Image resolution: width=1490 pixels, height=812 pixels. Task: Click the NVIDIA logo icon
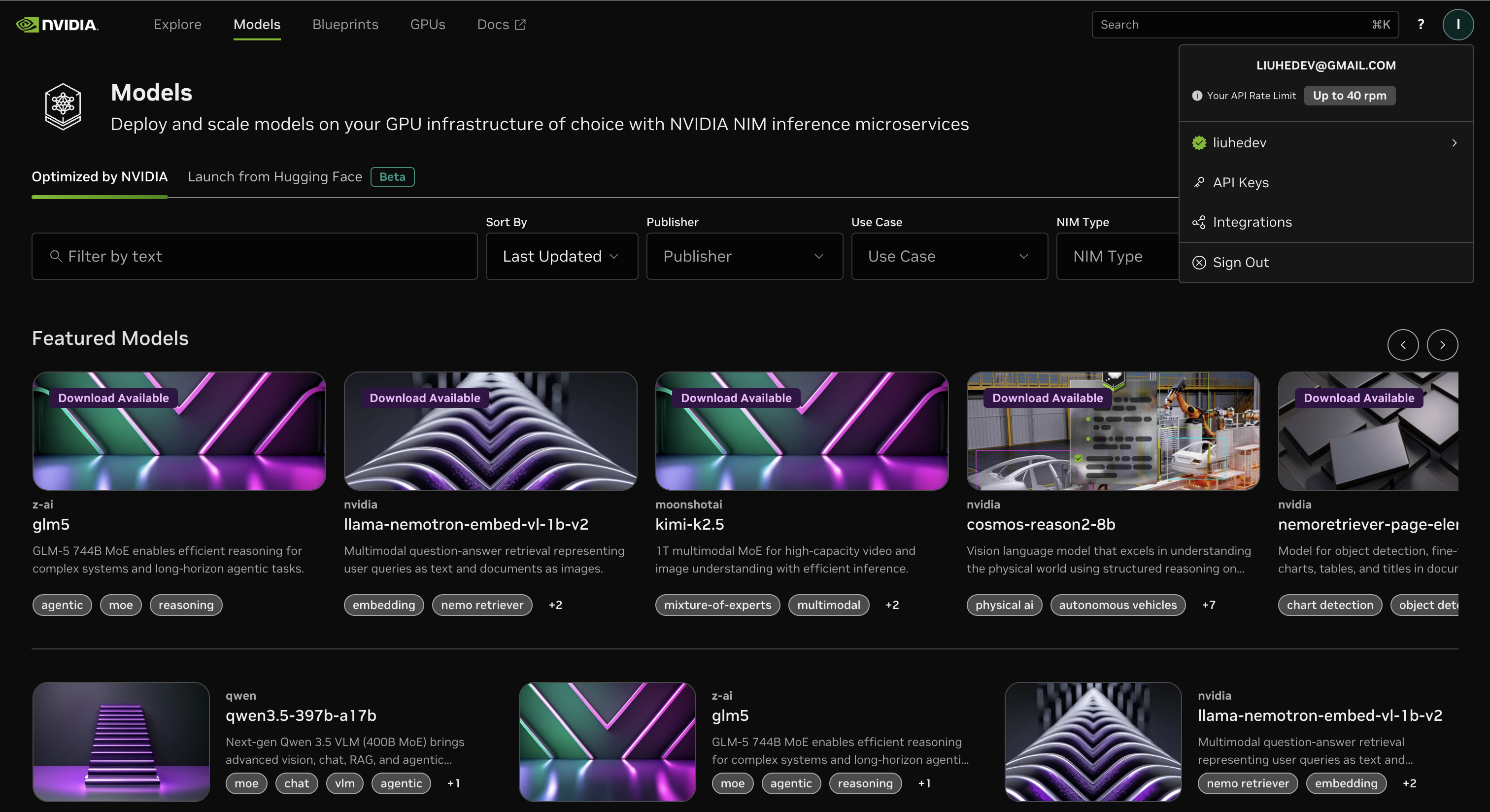(x=27, y=24)
